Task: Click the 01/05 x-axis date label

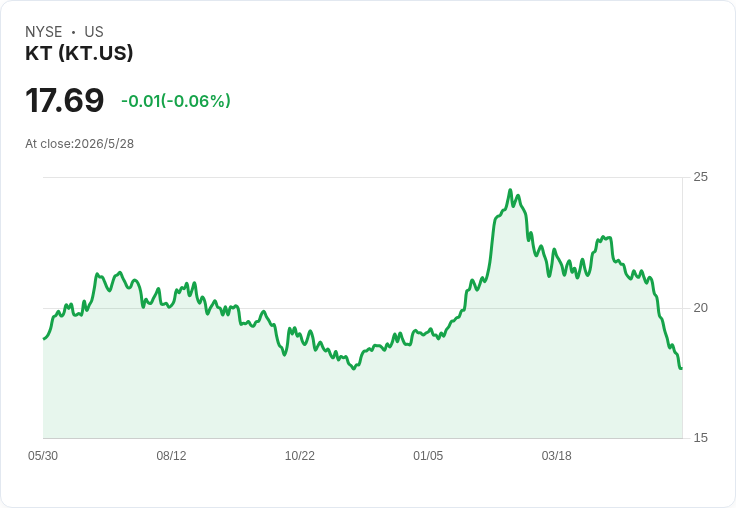Action: point(428,455)
